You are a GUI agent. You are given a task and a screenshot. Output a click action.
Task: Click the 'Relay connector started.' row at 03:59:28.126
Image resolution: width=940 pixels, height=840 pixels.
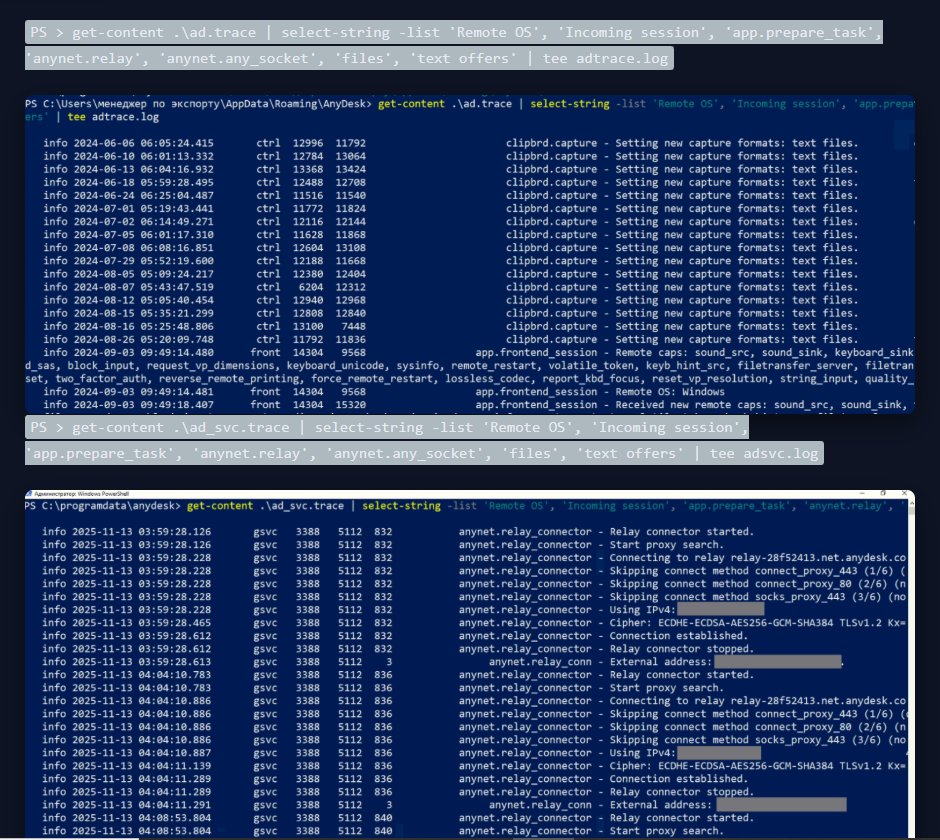tap(398, 532)
